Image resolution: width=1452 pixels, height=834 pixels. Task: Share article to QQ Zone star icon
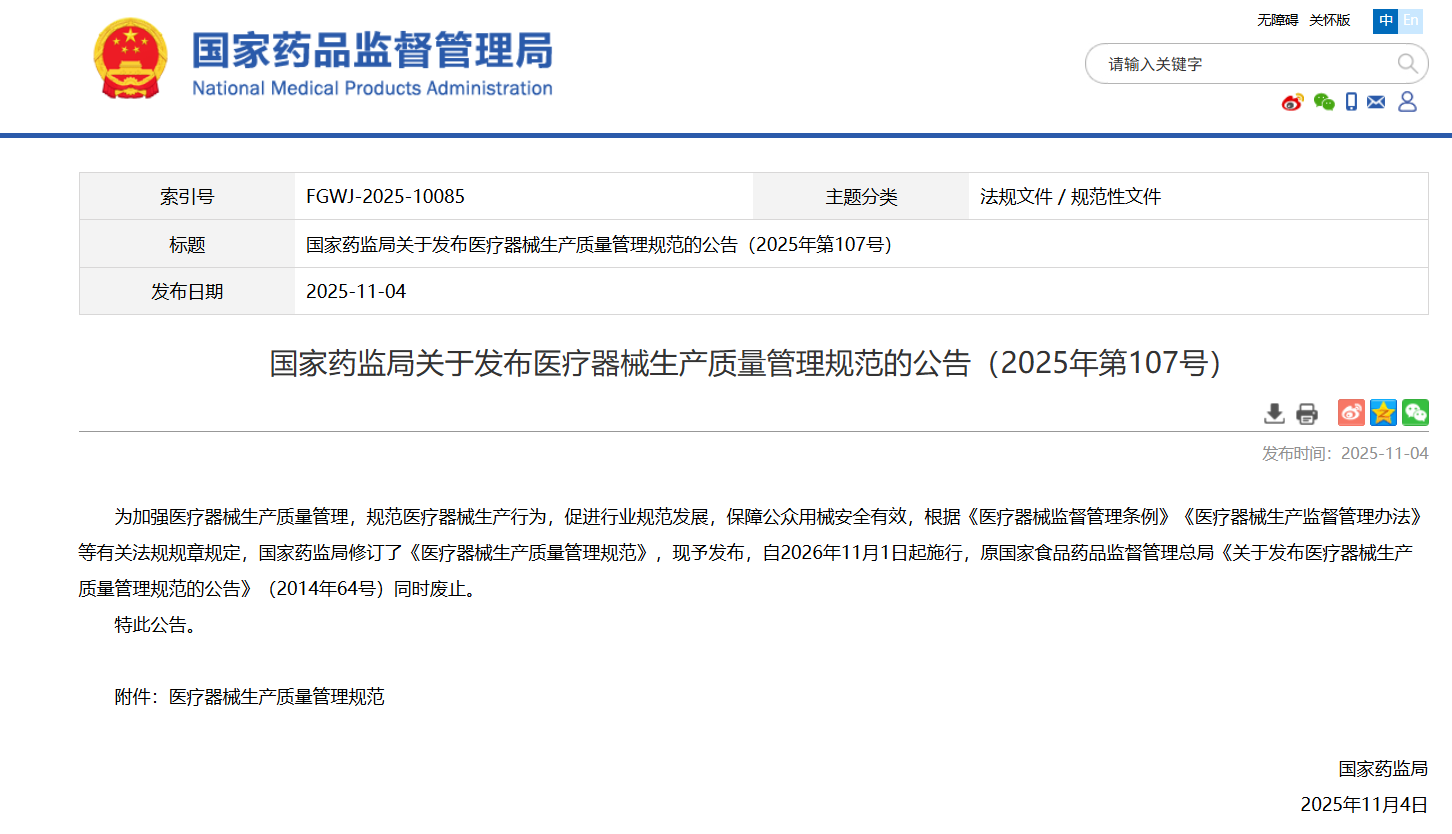[1383, 412]
